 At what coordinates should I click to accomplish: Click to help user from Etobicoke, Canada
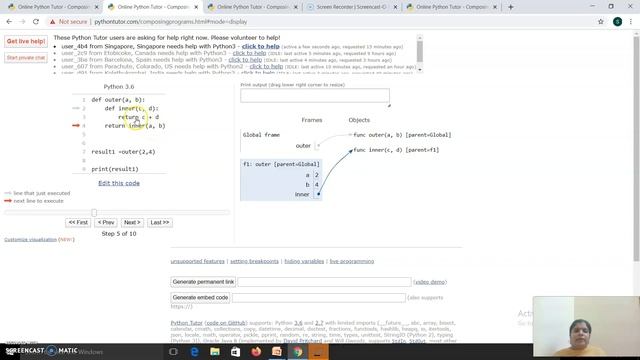tap(249, 53)
